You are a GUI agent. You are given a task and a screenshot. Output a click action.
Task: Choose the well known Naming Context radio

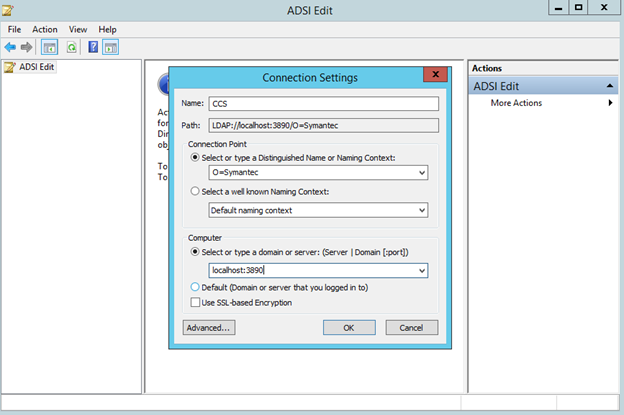coord(195,191)
